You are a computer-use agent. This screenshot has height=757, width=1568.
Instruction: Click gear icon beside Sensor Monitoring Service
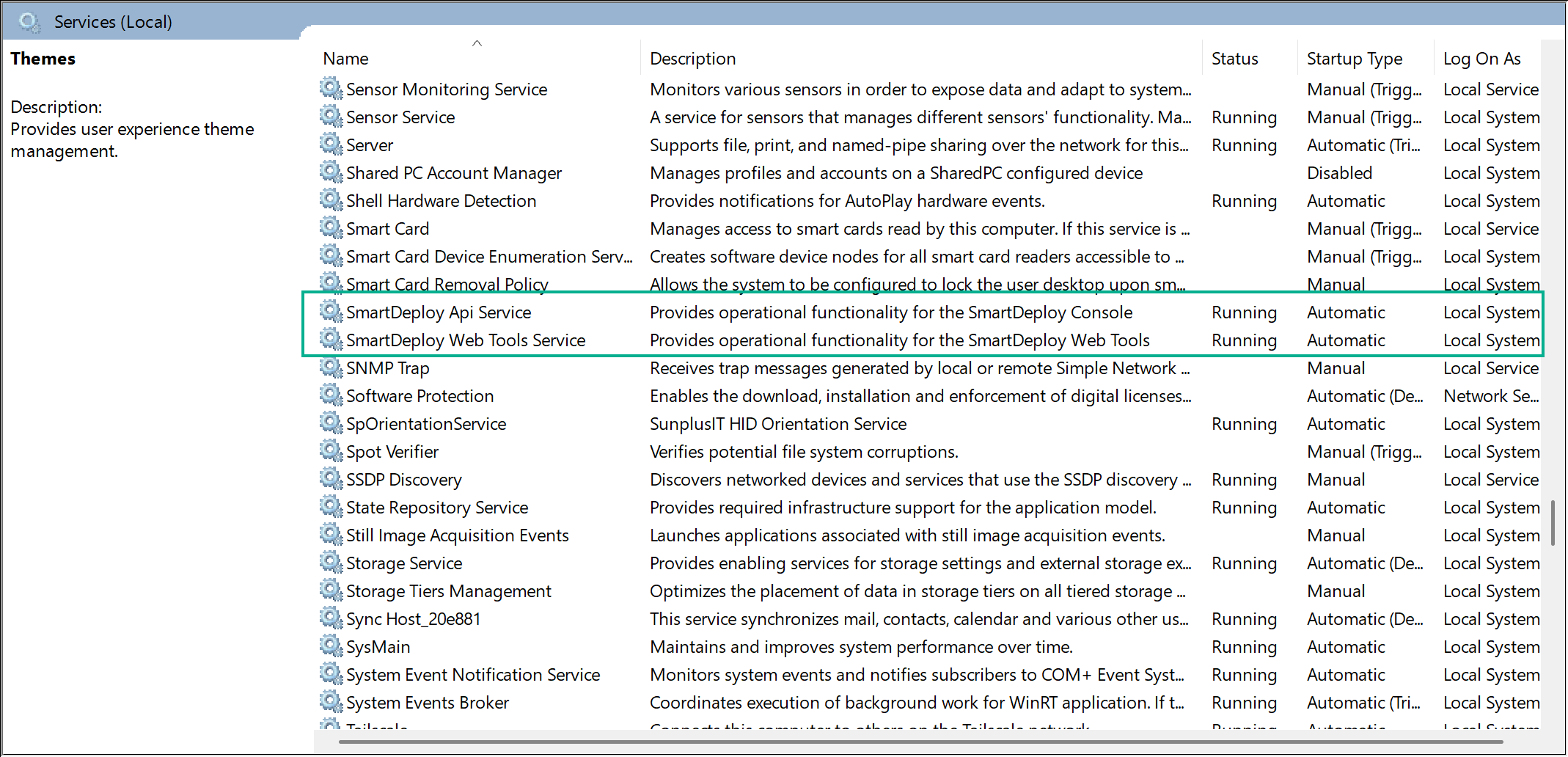[x=331, y=89]
